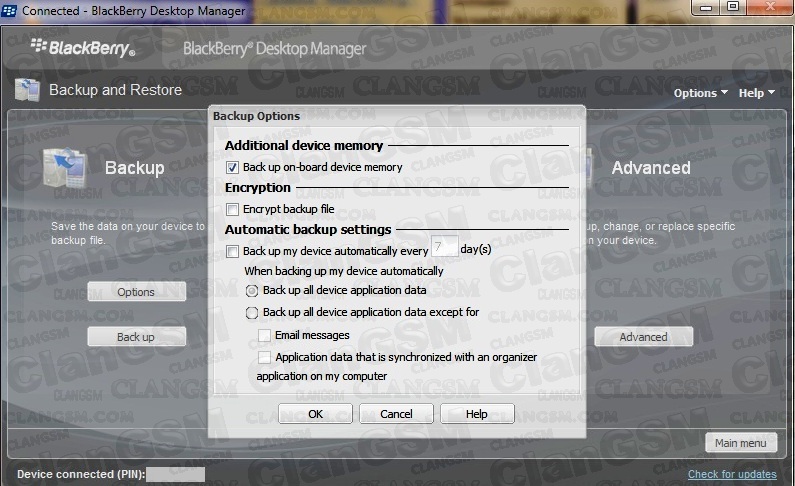The width and height of the screenshot is (795, 486).
Task: Click When backing up my device automatically text
Action: point(344,271)
